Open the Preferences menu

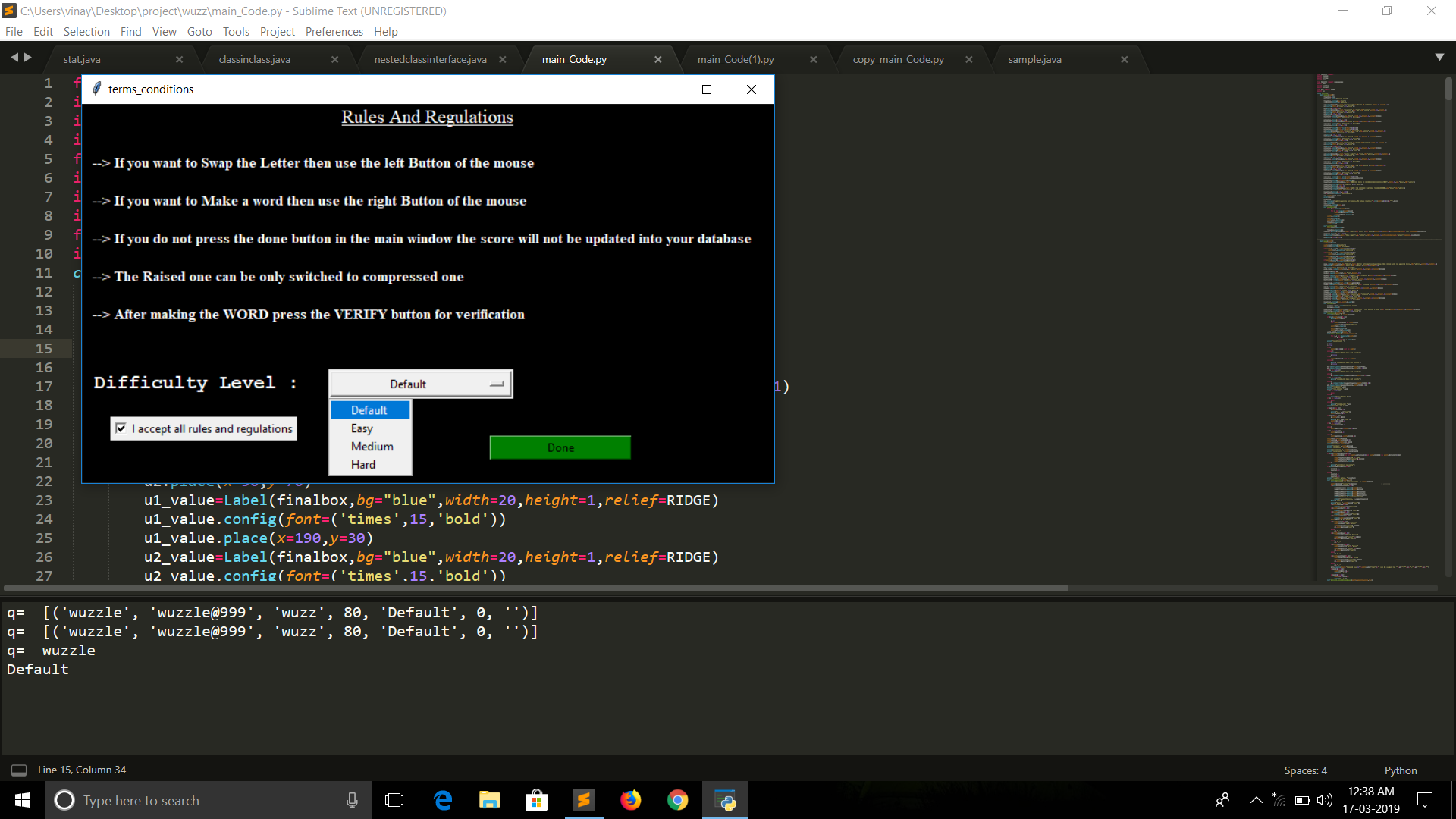coord(334,31)
